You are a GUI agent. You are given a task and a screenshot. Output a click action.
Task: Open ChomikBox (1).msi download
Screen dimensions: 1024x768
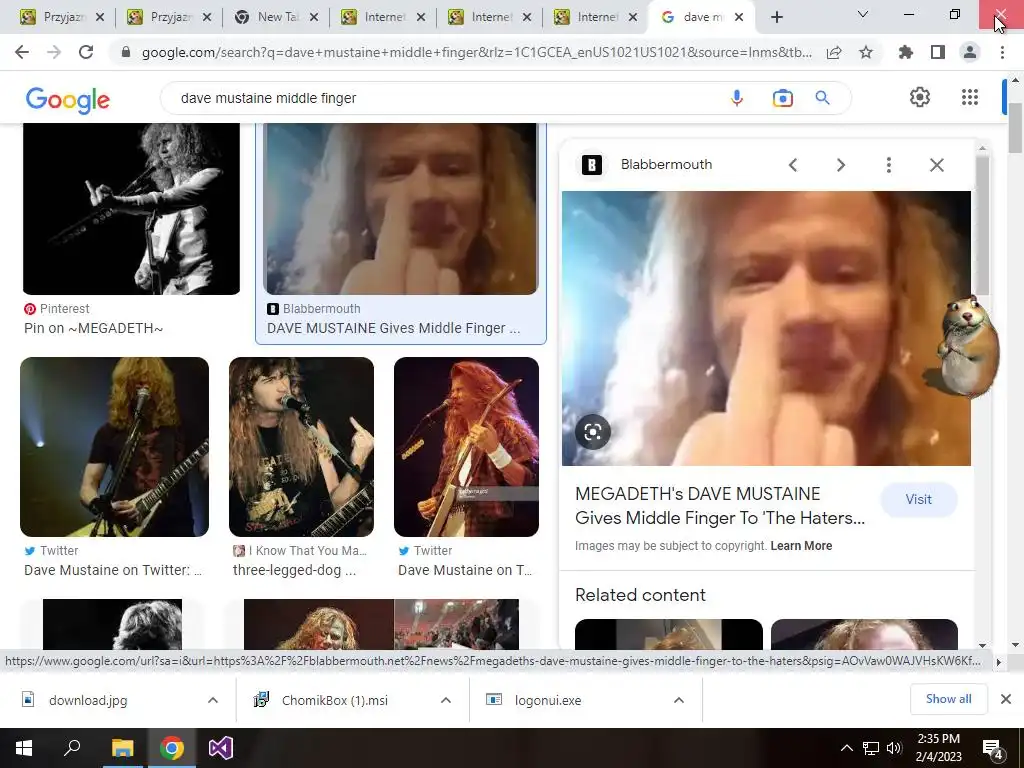(334, 700)
